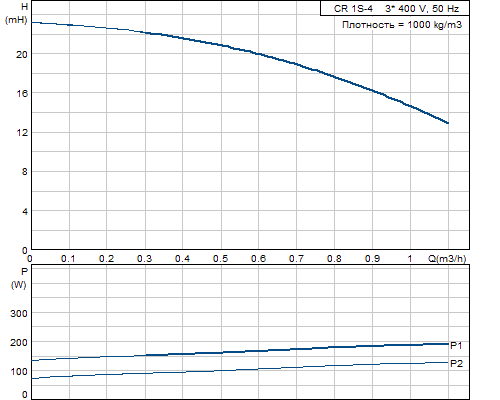The width and height of the screenshot is (500, 400).
Task: Click the 0.8 value on flow axis
Action: 334,259
